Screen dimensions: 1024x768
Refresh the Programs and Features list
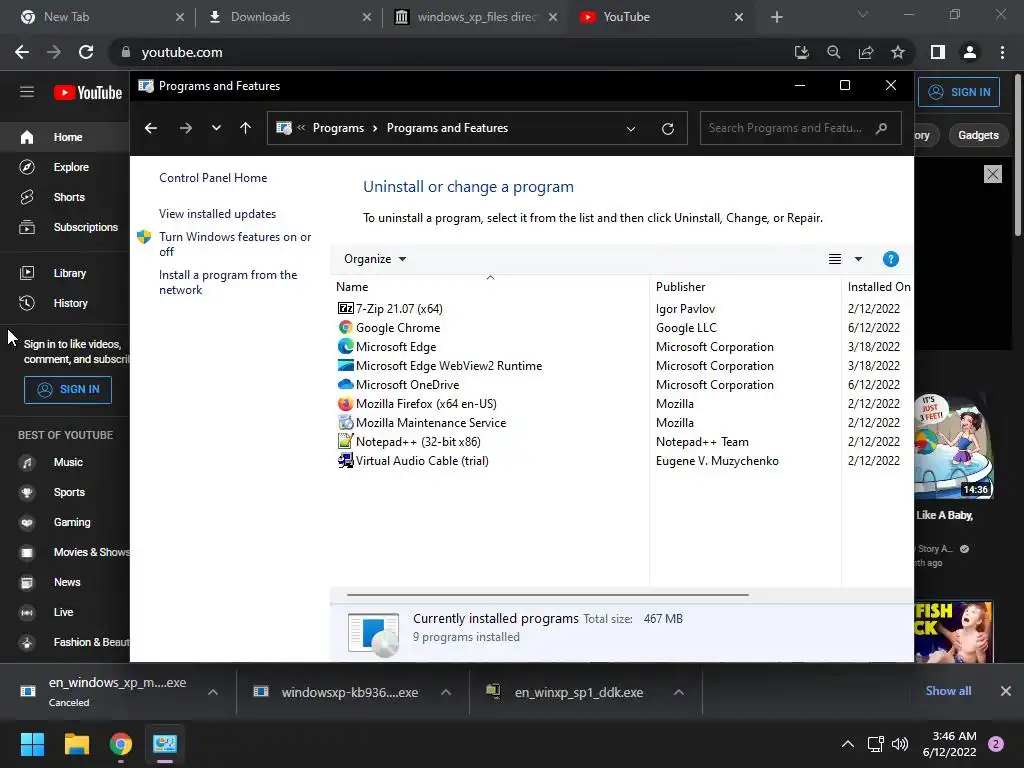coord(667,129)
